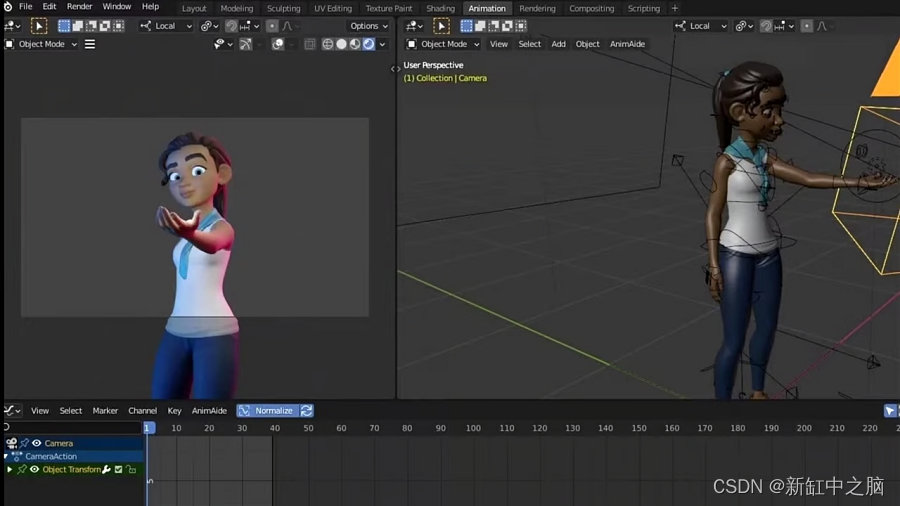Switch to the Shading workspace tab
Image resolution: width=900 pixels, height=506 pixels.
pyautogui.click(x=440, y=9)
